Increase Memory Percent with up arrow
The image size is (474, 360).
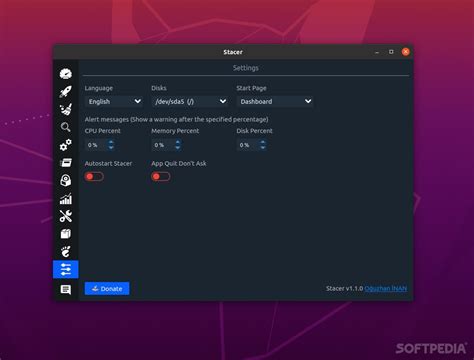click(x=178, y=142)
